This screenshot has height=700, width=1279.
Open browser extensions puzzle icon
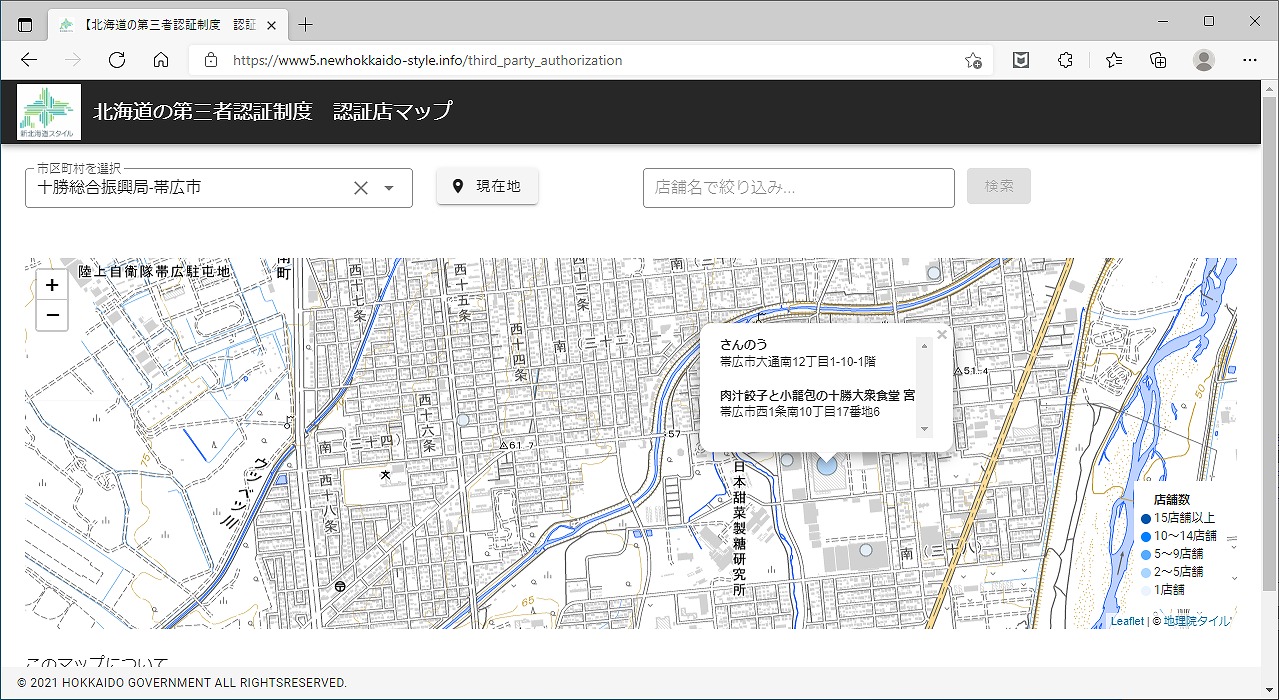pyautogui.click(x=1065, y=60)
